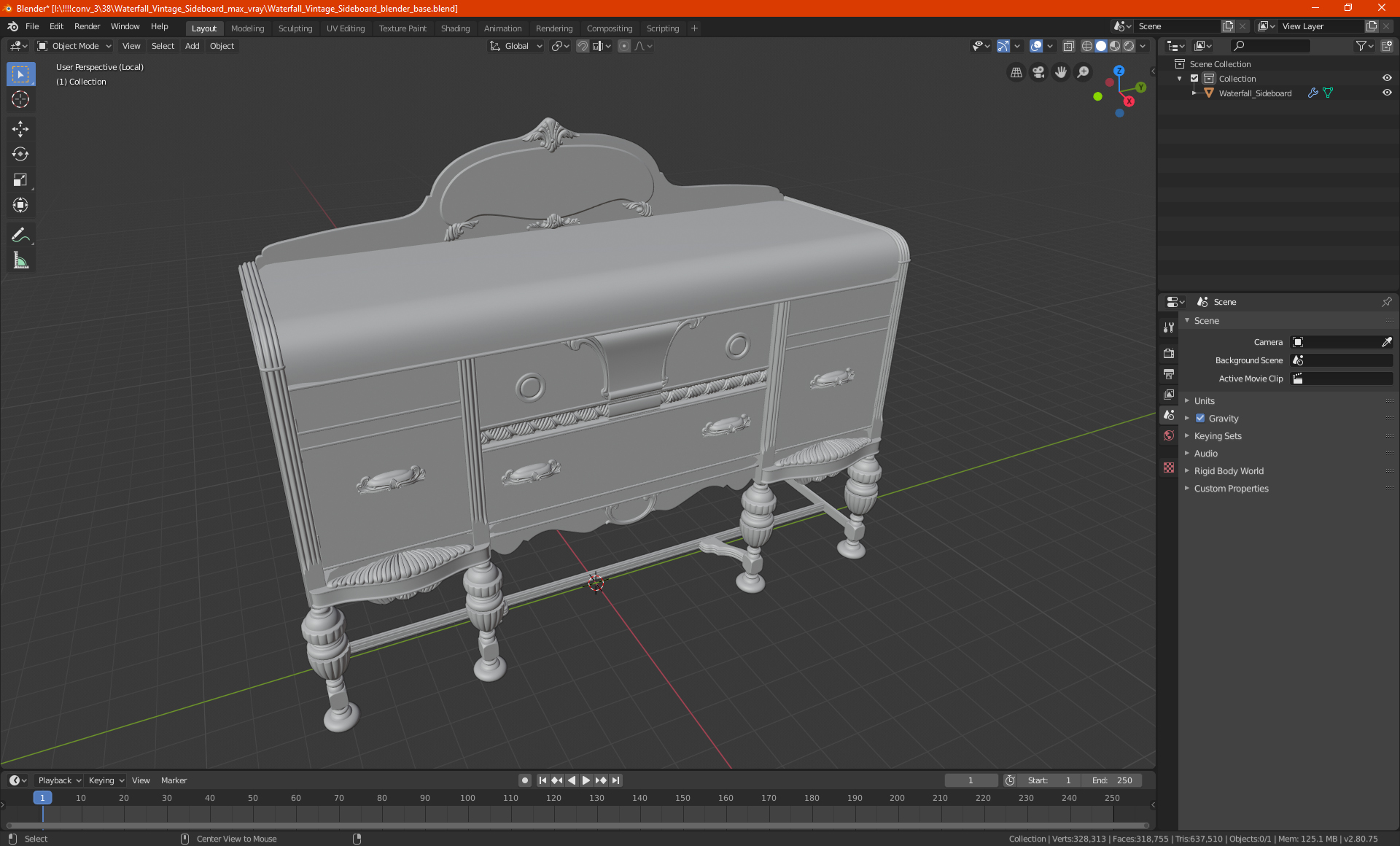
Task: Switch to the Sculpting workspace tab
Action: pyautogui.click(x=295, y=28)
